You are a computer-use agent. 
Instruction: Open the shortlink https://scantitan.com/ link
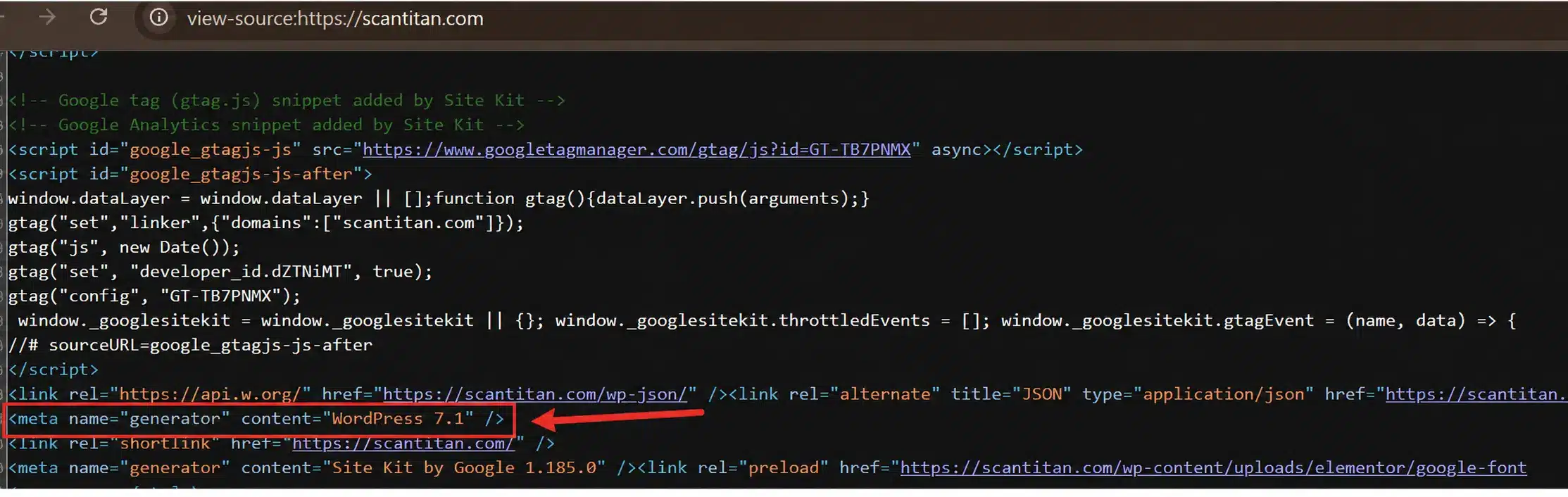(x=403, y=443)
